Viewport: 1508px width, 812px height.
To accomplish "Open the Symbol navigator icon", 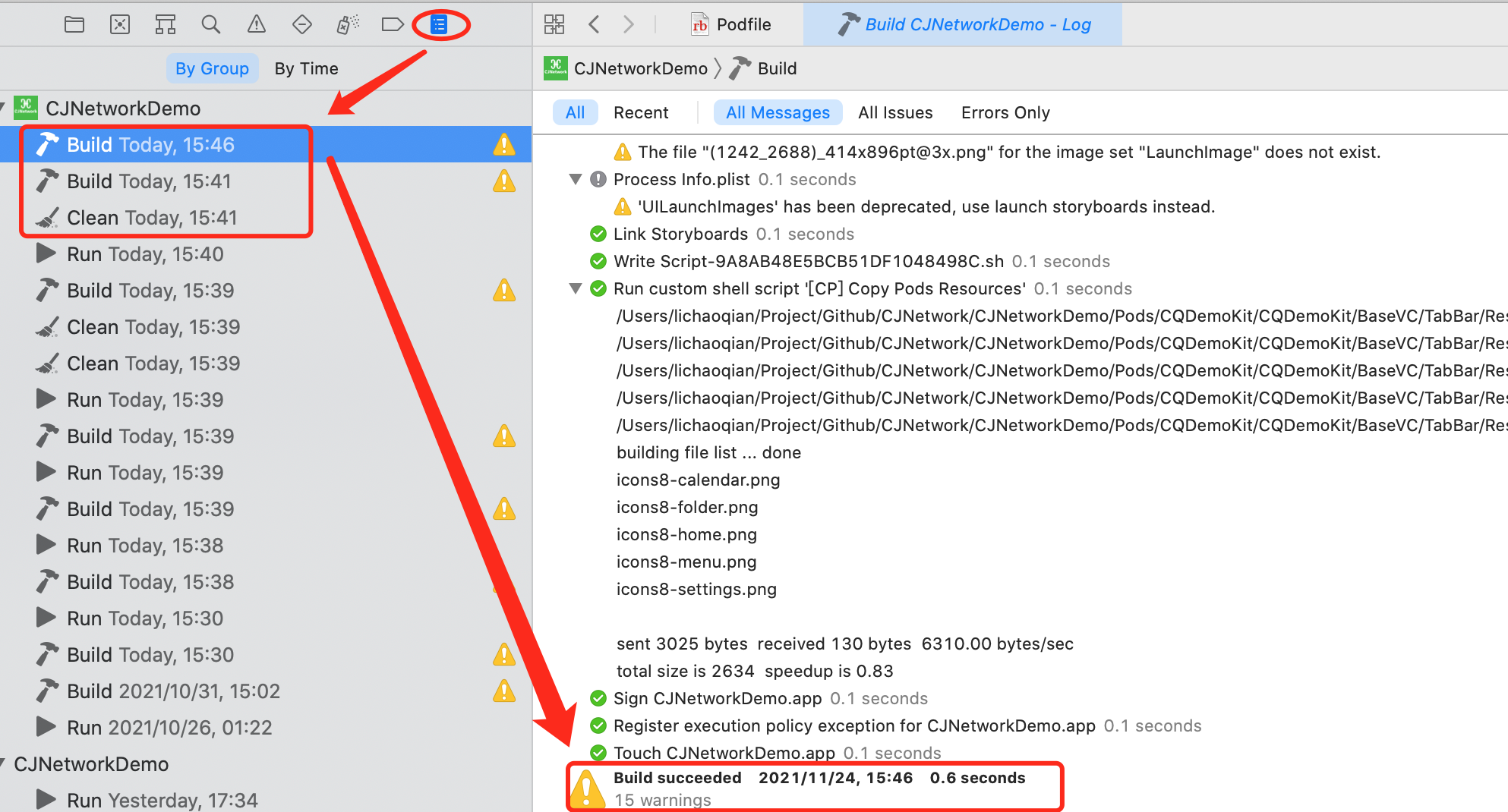I will (x=166, y=25).
